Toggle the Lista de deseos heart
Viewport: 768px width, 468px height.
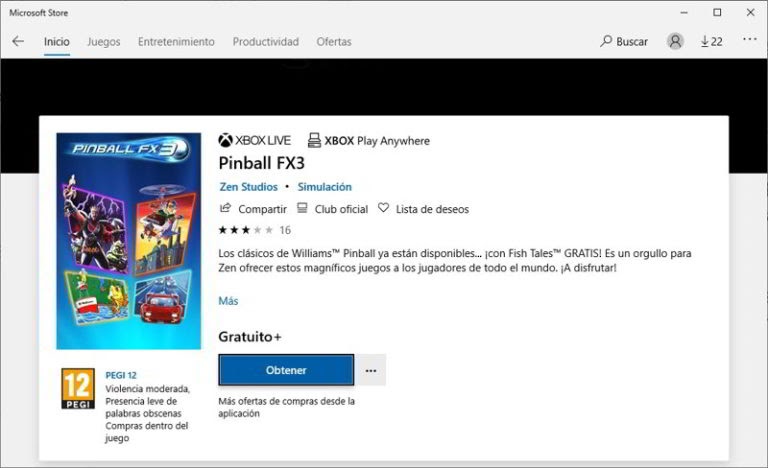(384, 208)
